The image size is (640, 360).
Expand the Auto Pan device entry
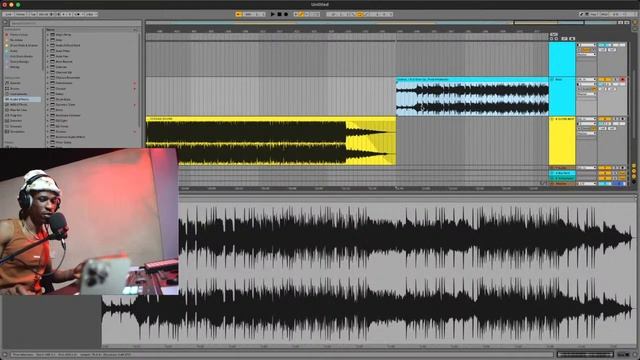point(48,56)
